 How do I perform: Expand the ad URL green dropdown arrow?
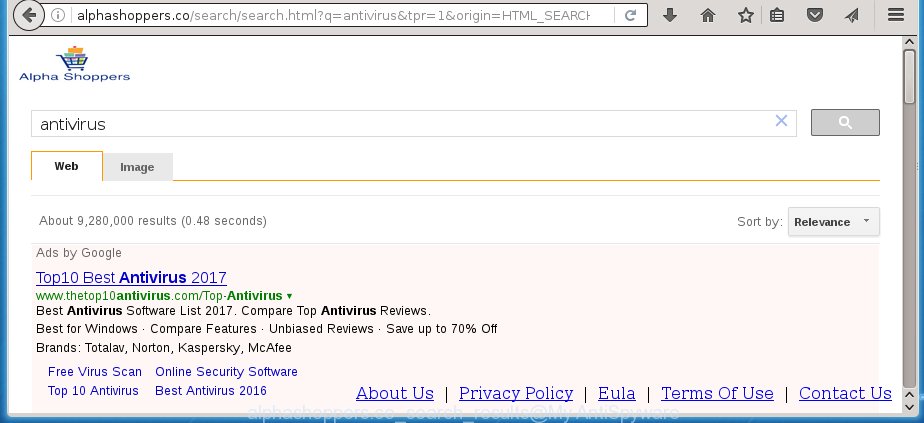(x=289, y=296)
